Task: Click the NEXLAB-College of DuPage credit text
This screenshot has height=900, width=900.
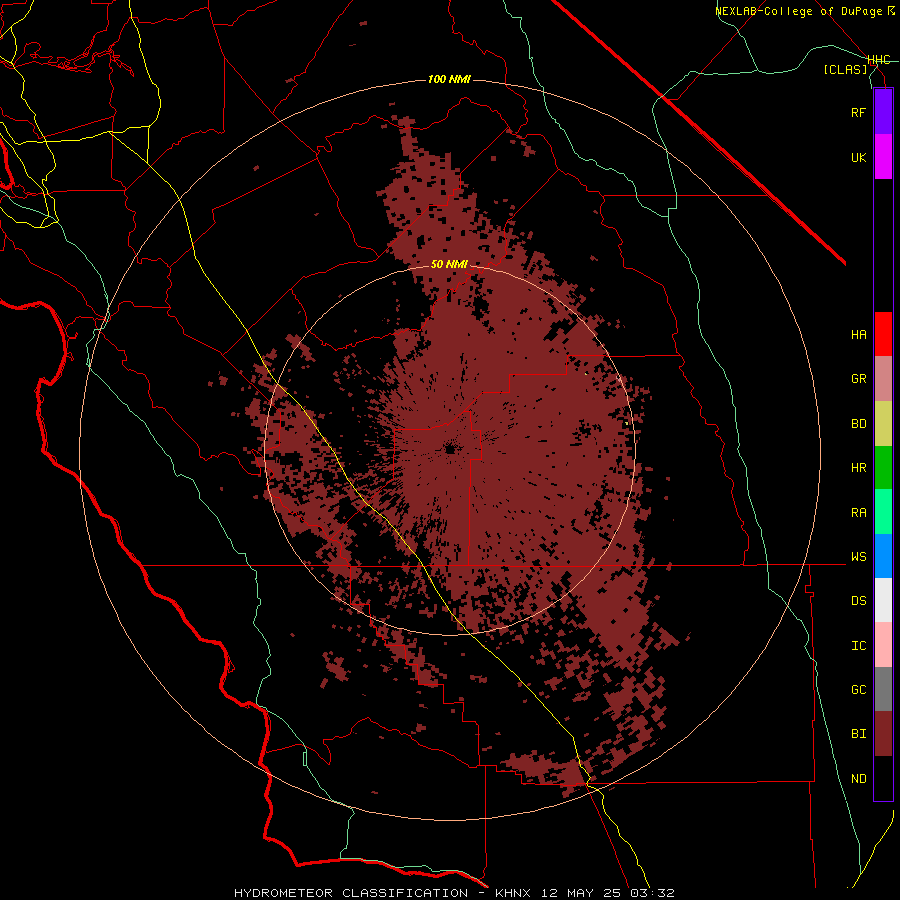Action: [x=805, y=11]
